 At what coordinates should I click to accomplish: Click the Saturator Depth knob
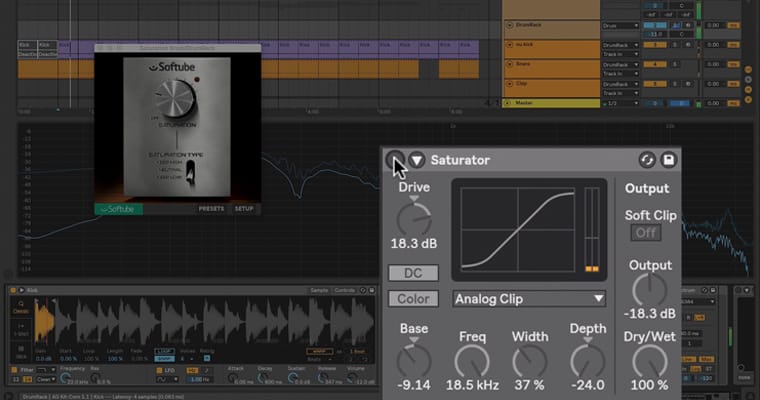click(x=587, y=360)
